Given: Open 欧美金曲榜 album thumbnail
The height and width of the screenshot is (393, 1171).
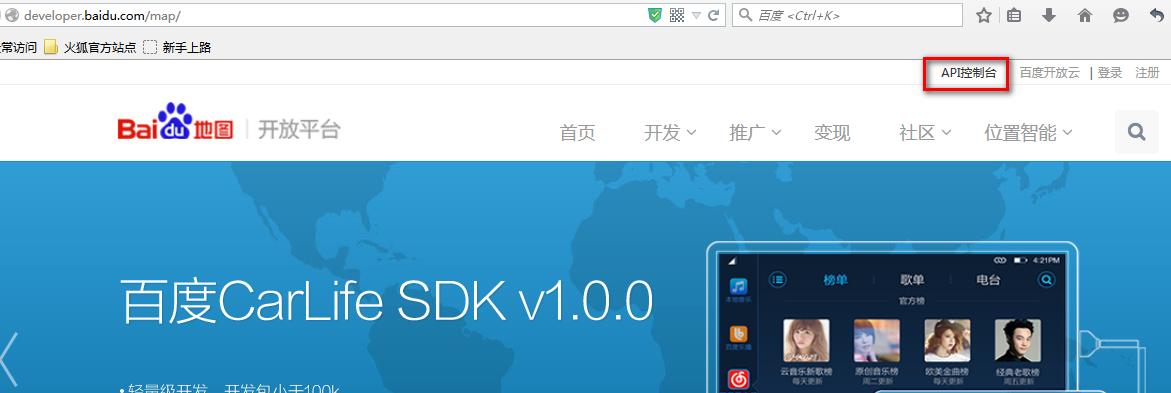Looking at the screenshot, I should (x=947, y=341).
